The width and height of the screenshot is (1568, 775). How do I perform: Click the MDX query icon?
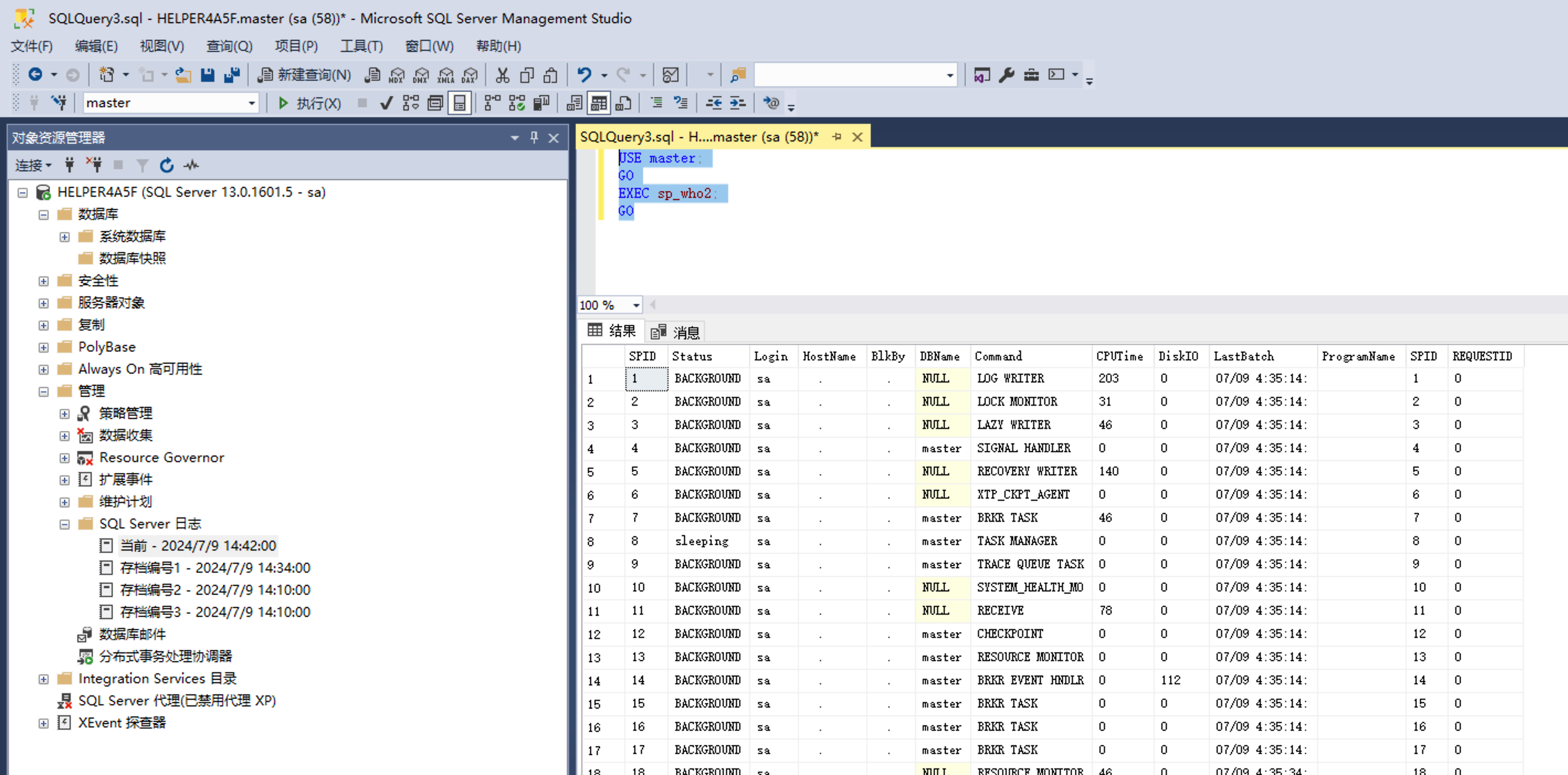tap(396, 75)
